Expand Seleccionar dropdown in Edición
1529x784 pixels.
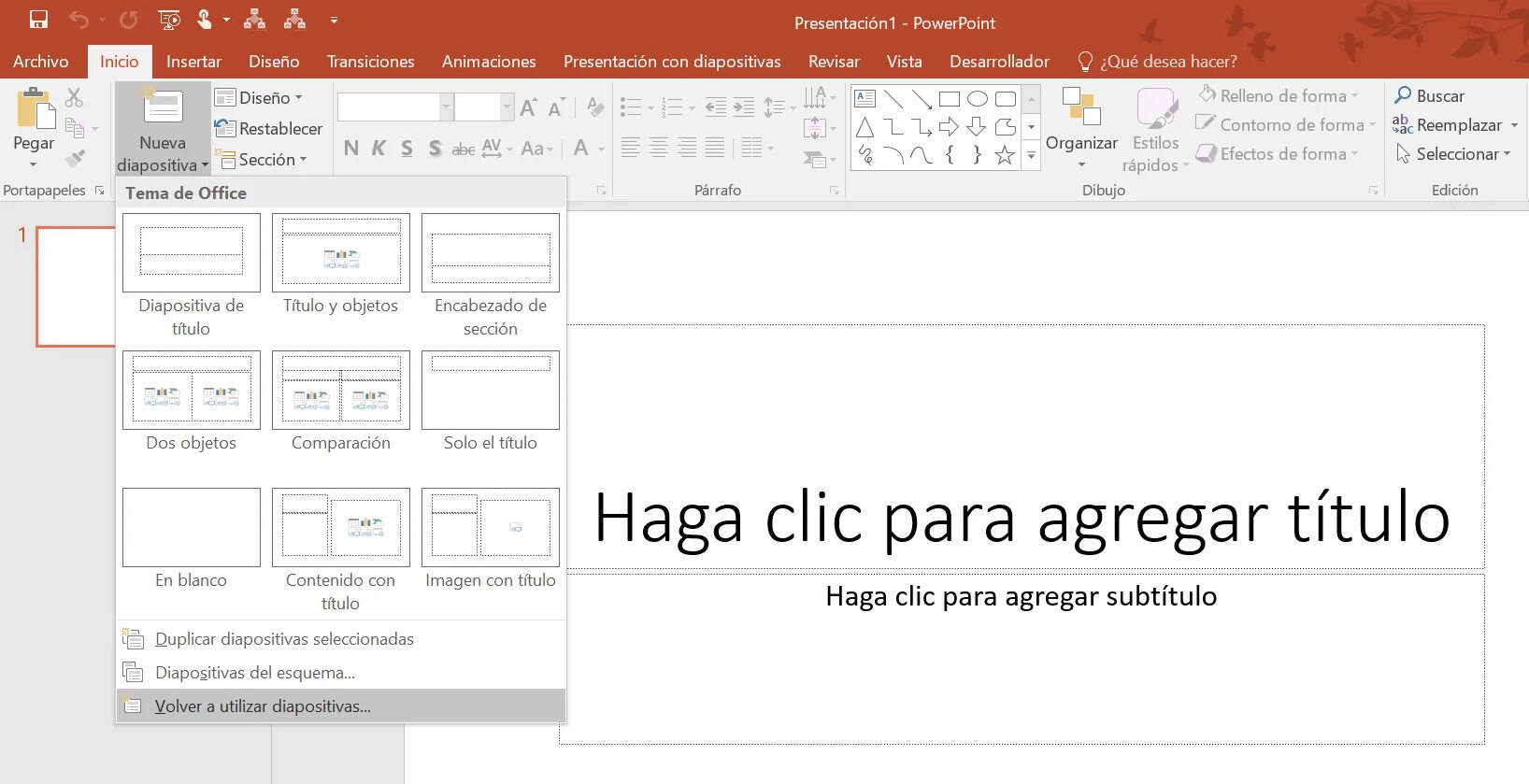click(1452, 153)
